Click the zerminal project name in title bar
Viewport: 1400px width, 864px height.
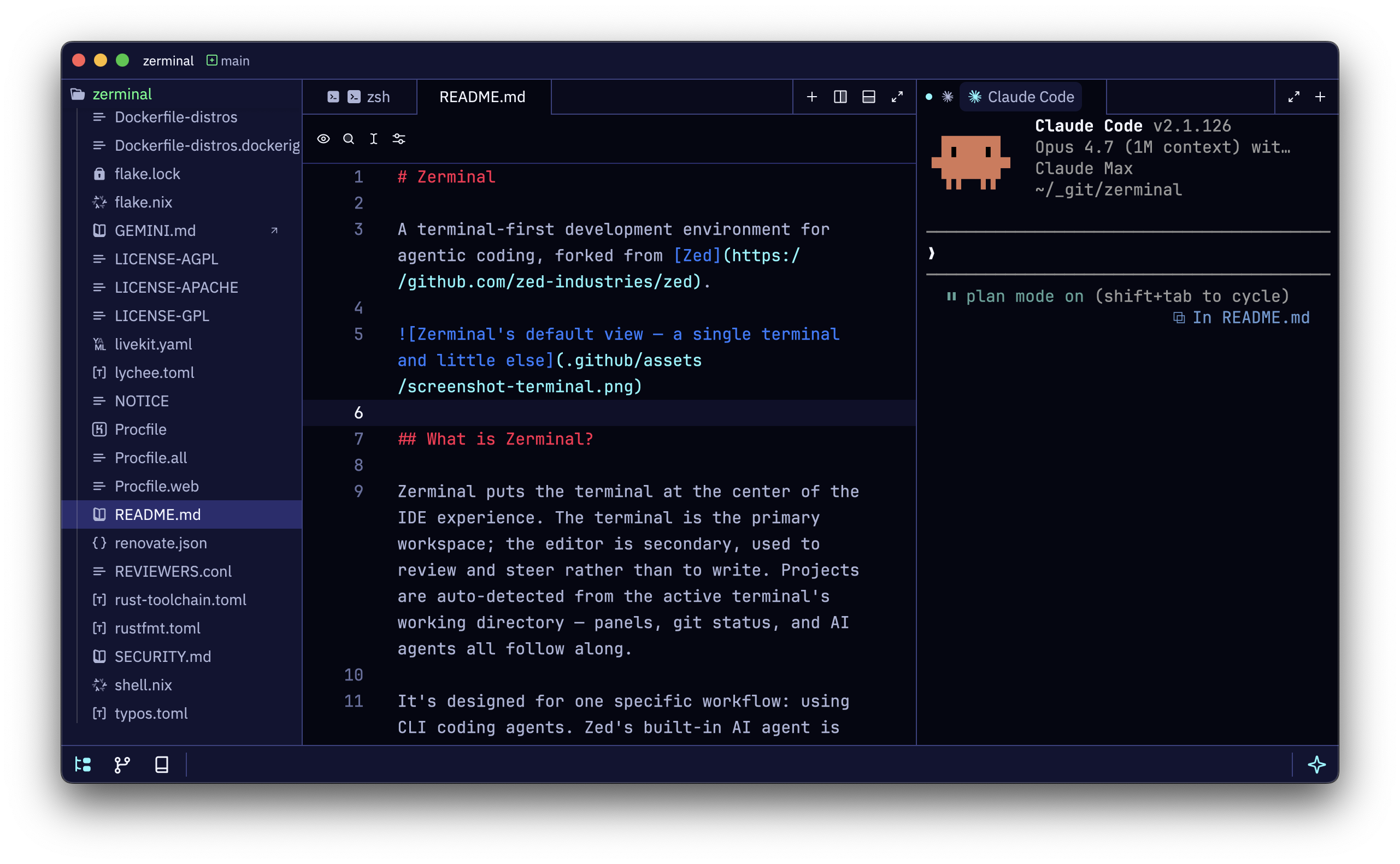coord(168,61)
